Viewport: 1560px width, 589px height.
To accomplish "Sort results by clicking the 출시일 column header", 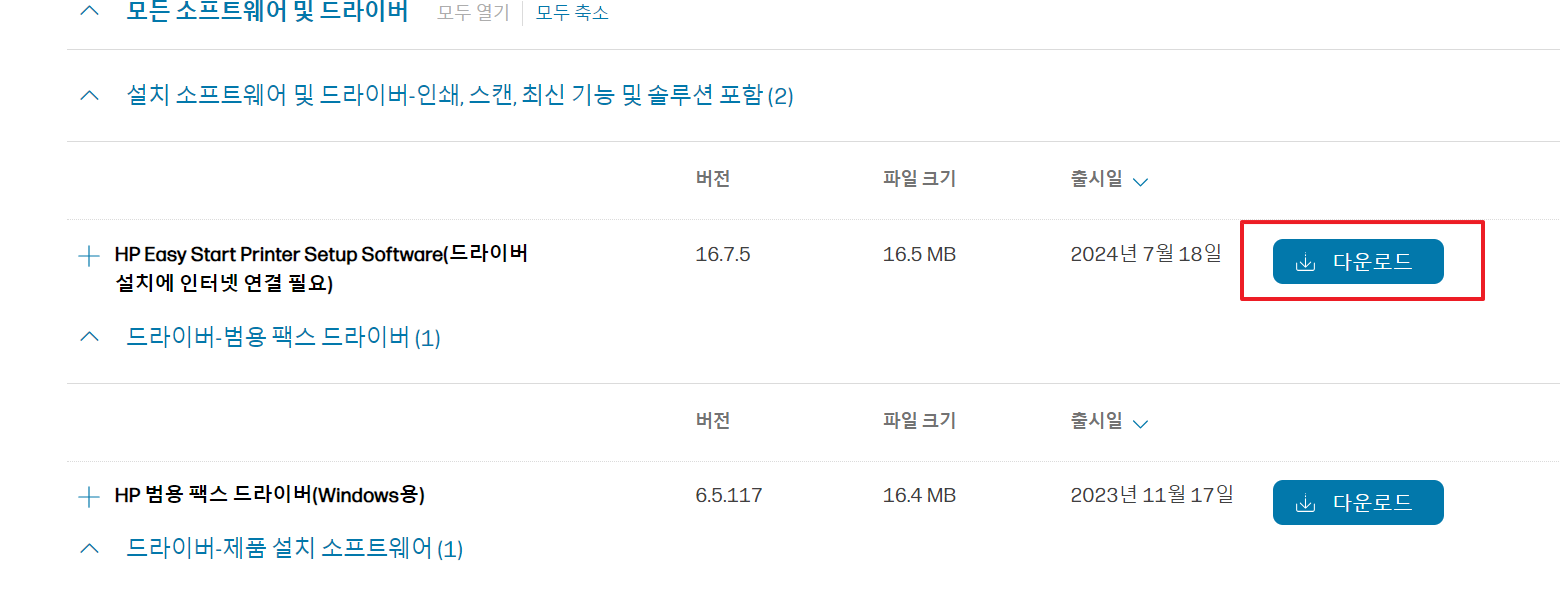I will click(1095, 180).
